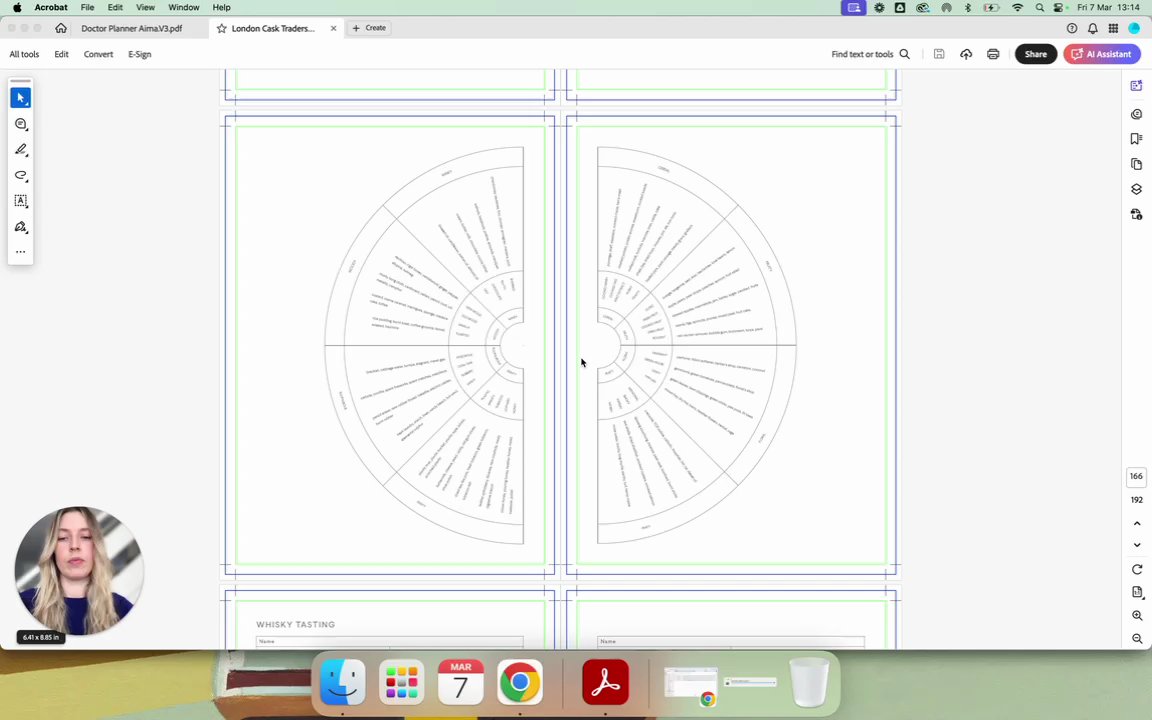This screenshot has width=1152, height=720.
Task: Open the Adobe apps grid
Action: point(1113,28)
